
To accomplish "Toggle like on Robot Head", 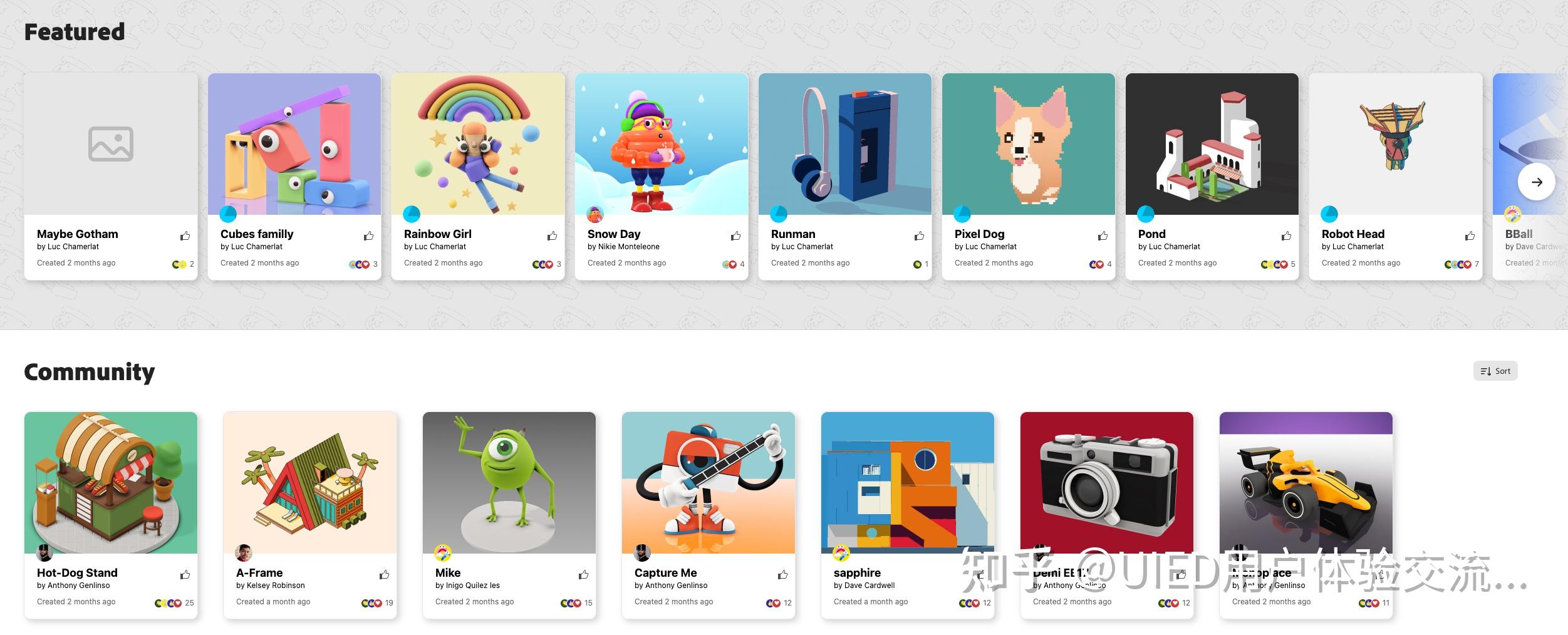I will pyautogui.click(x=1470, y=235).
